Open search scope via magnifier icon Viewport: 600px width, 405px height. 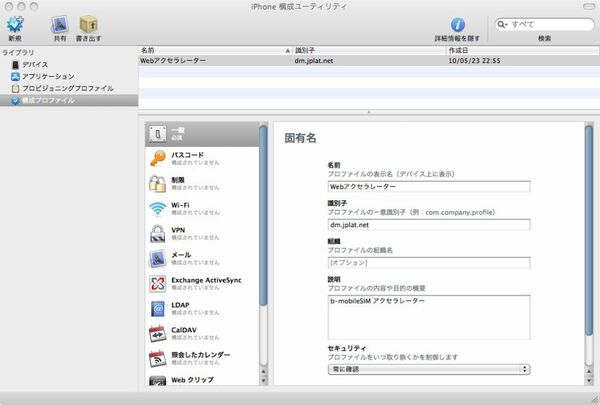pyautogui.click(x=501, y=24)
